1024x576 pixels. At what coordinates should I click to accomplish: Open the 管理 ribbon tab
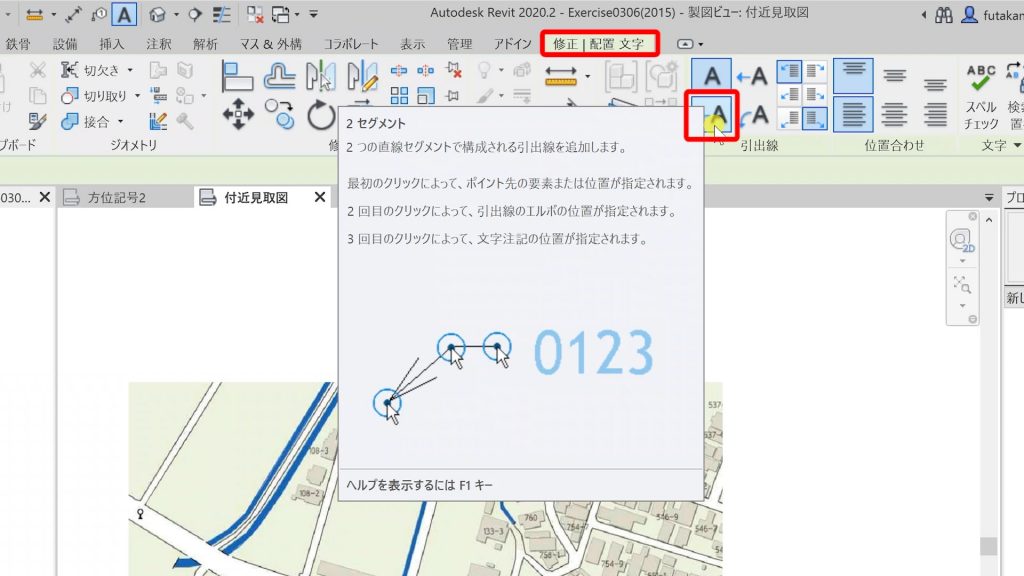(459, 44)
